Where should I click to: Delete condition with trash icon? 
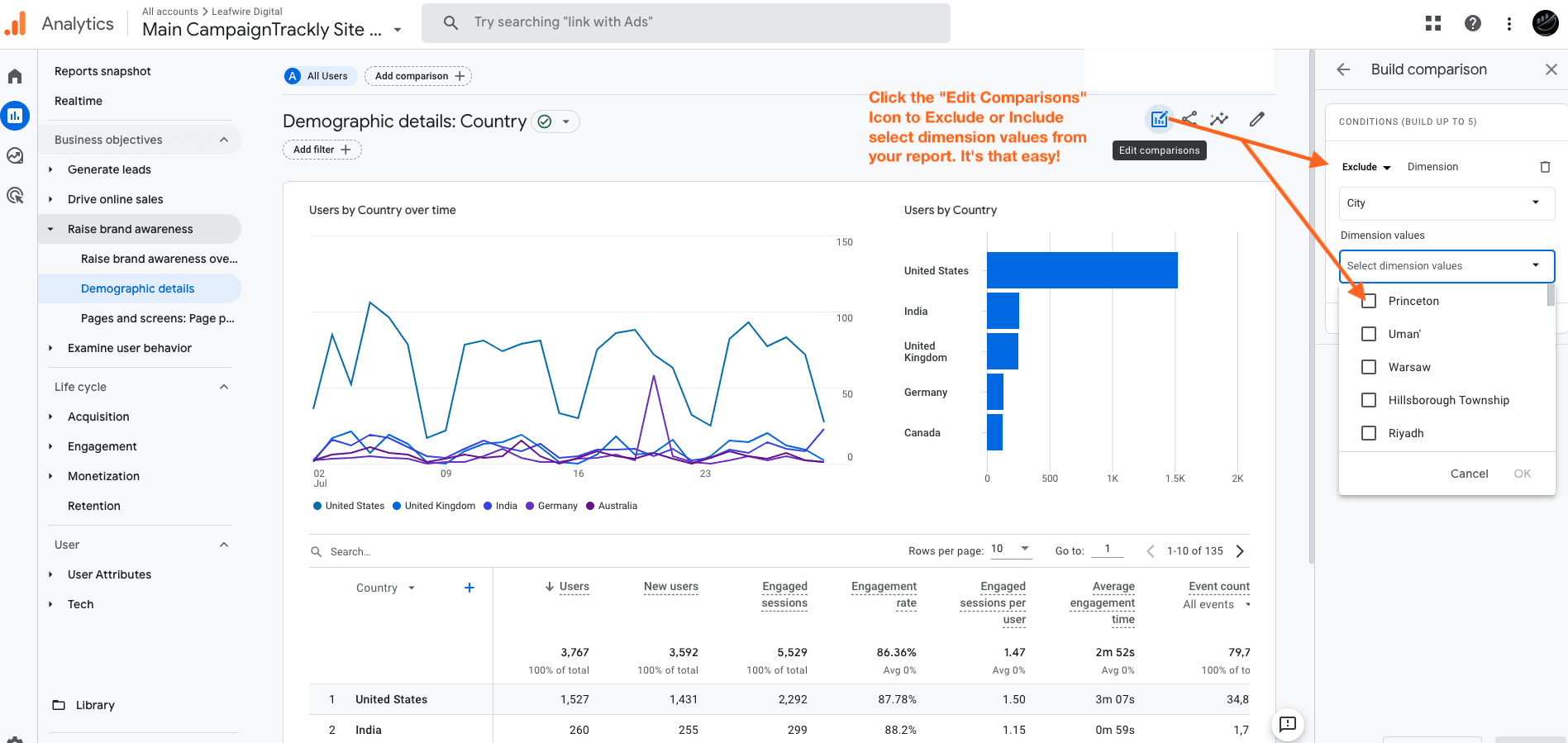click(1545, 167)
